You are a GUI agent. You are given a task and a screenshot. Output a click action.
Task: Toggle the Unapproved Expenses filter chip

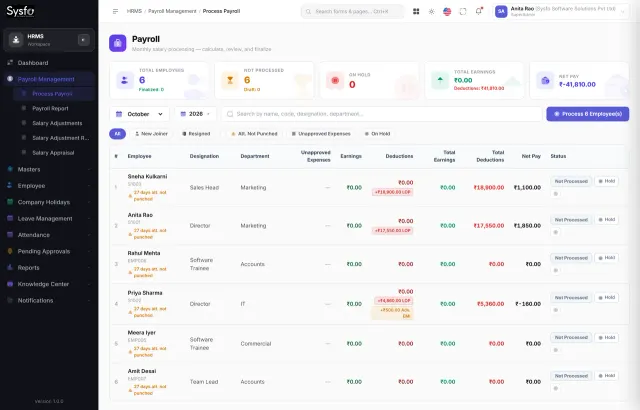click(x=321, y=134)
